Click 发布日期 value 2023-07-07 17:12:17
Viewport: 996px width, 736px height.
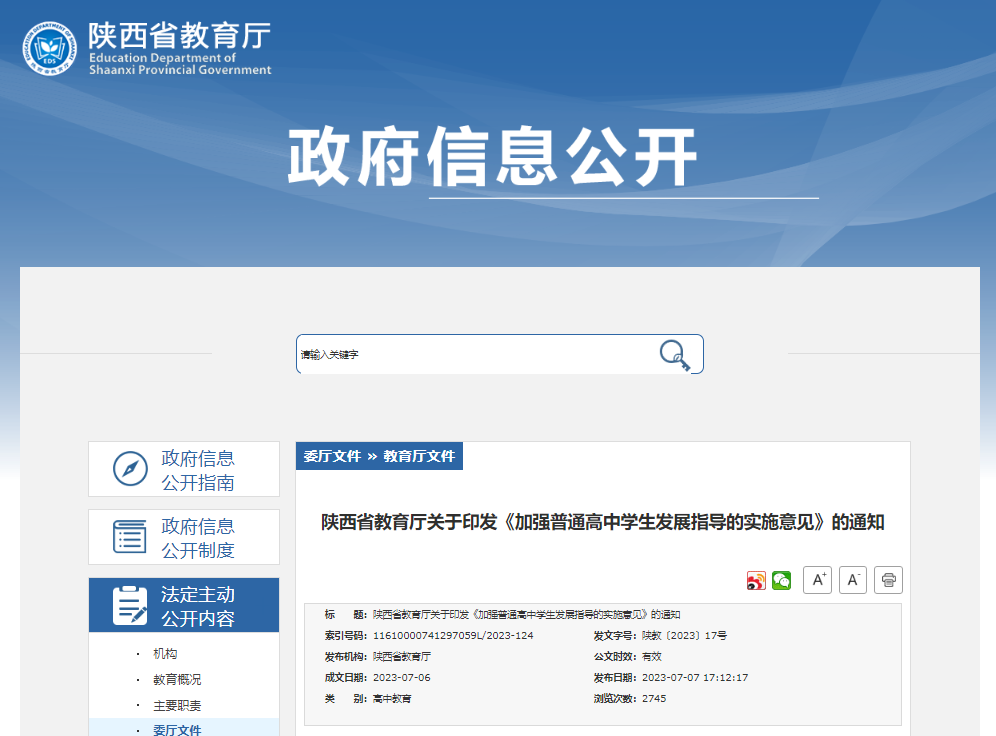(695, 678)
